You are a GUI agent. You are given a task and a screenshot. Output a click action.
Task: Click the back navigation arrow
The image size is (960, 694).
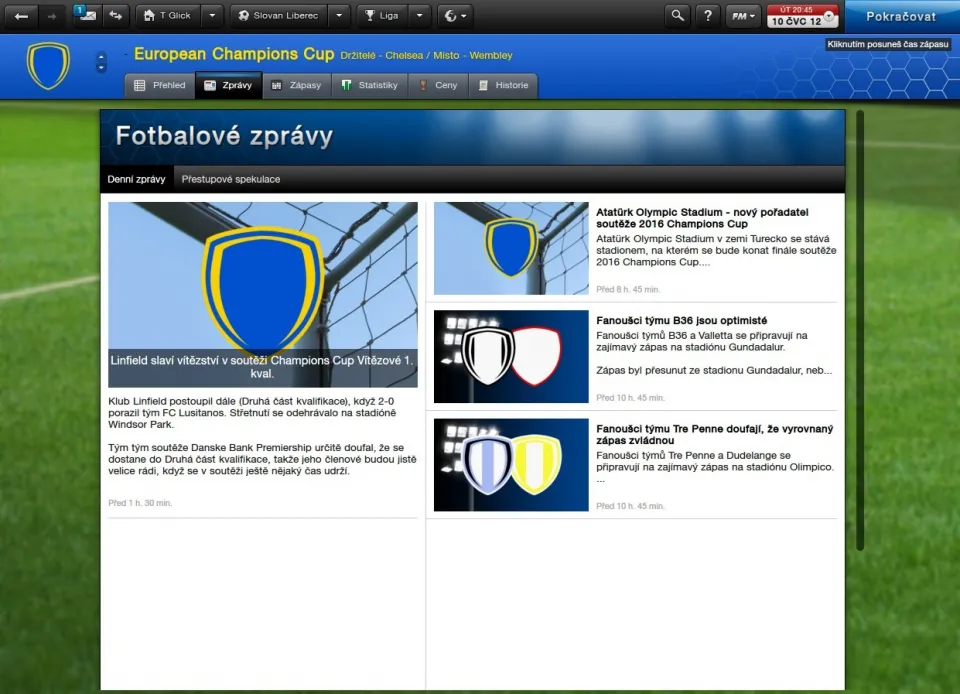[x=21, y=16]
